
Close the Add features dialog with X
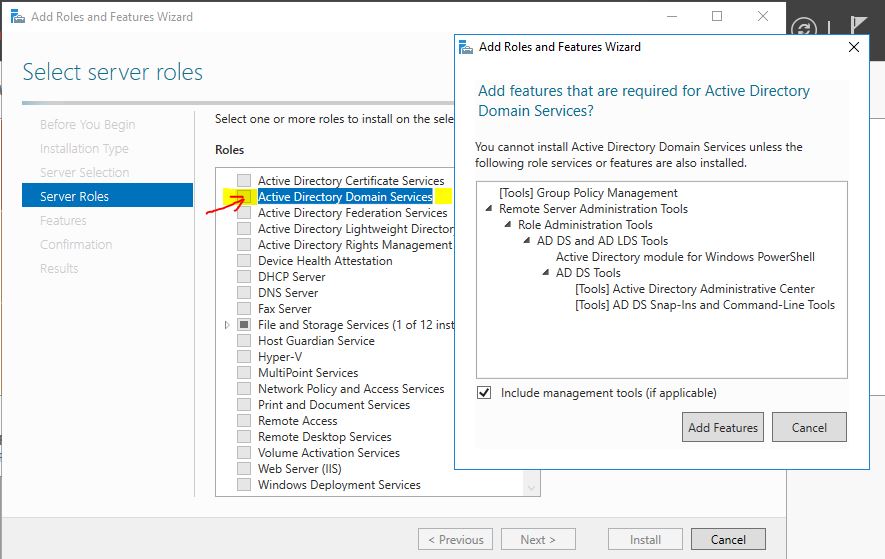click(854, 47)
